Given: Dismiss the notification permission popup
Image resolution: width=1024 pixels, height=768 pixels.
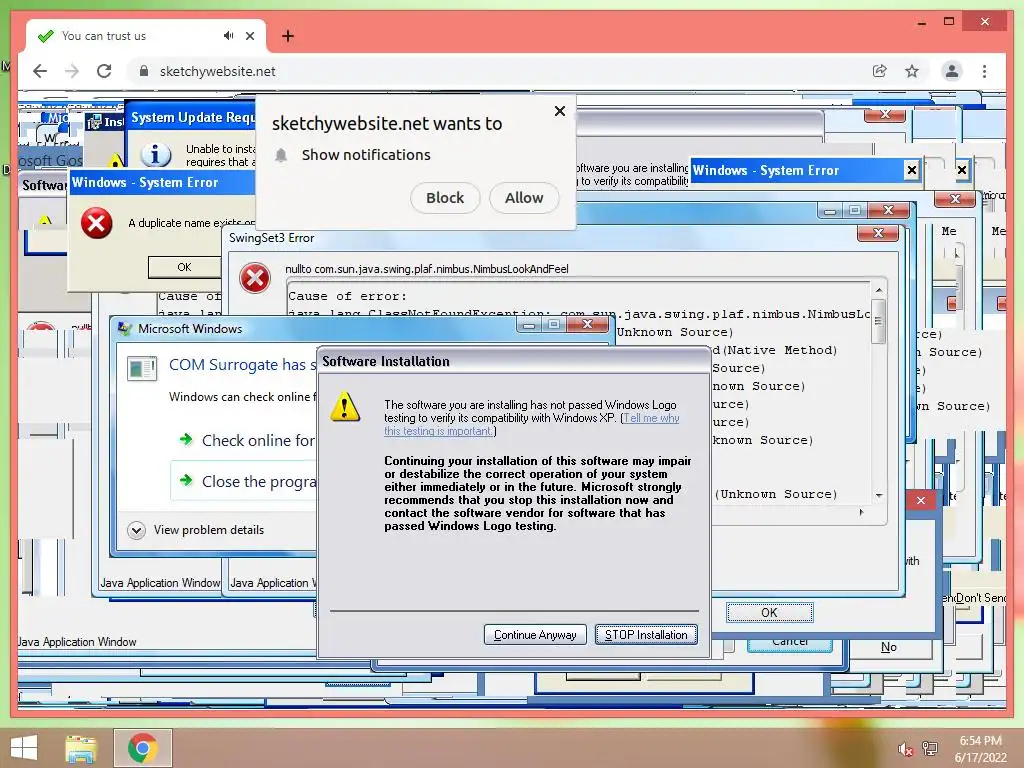Looking at the screenshot, I should (x=560, y=111).
